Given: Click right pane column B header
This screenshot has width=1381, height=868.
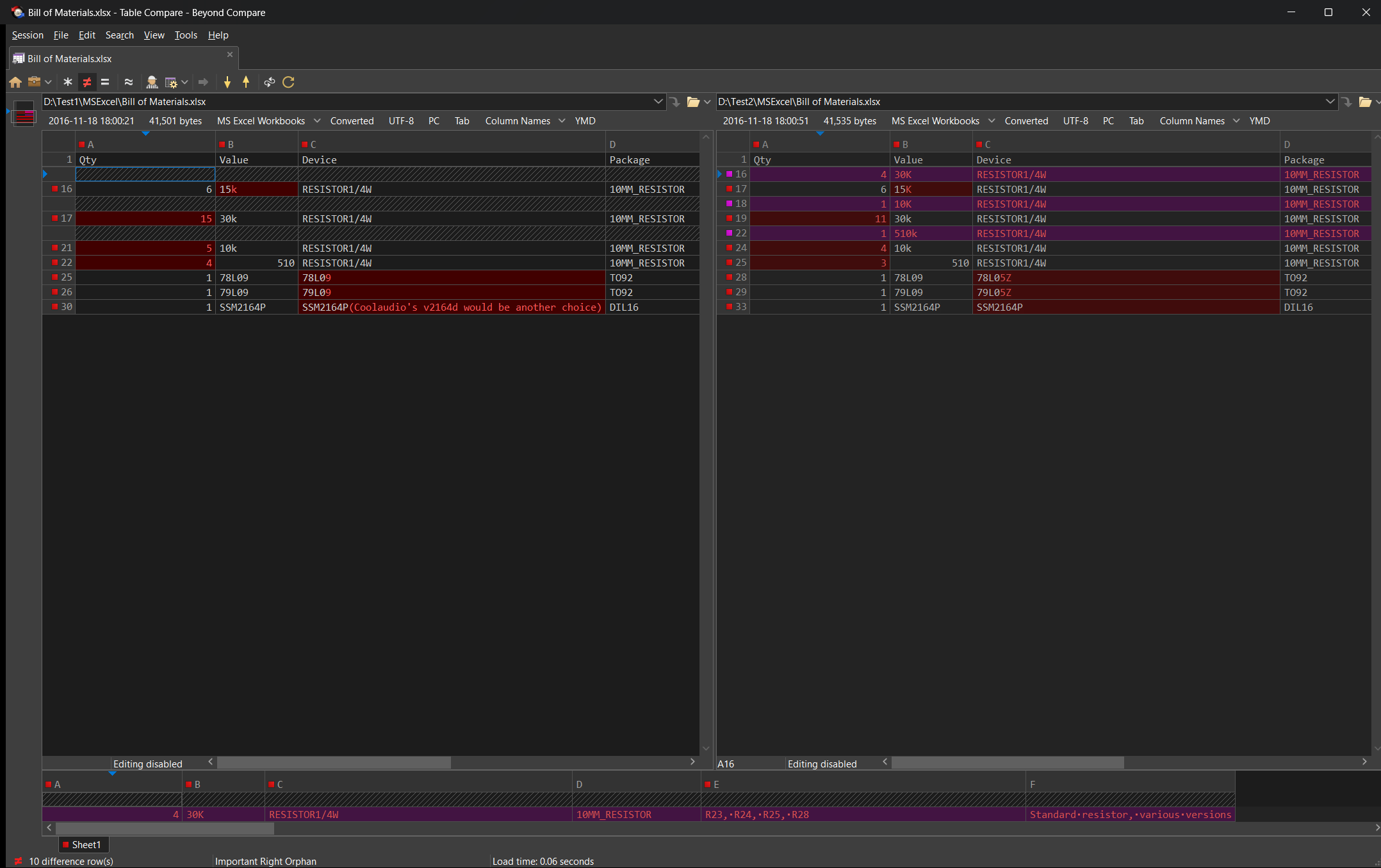Looking at the screenshot, I should point(931,145).
